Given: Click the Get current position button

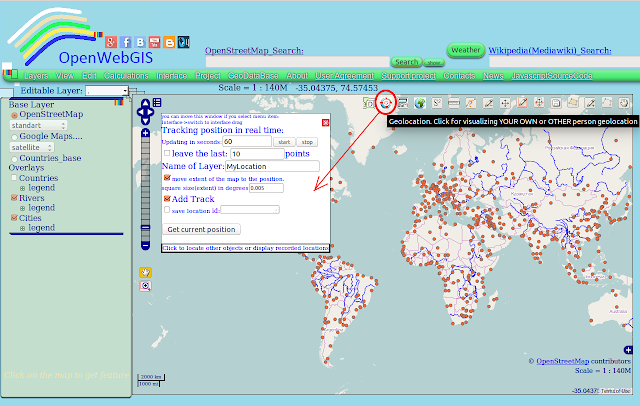Looking at the screenshot, I should click(201, 229).
